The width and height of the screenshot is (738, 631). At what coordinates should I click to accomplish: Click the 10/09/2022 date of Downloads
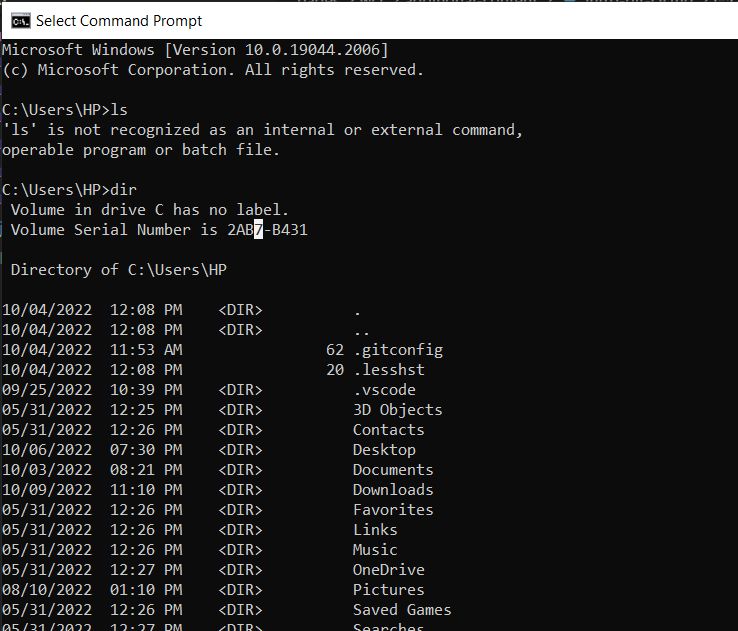click(47, 490)
